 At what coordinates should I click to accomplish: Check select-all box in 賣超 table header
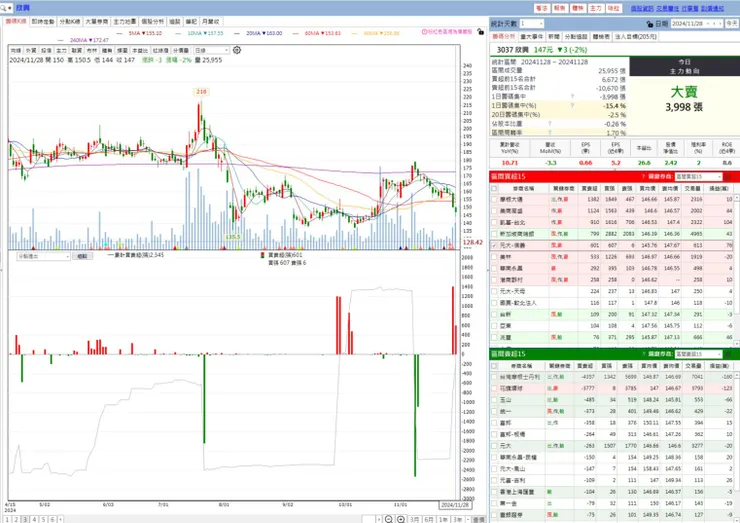click(494, 366)
